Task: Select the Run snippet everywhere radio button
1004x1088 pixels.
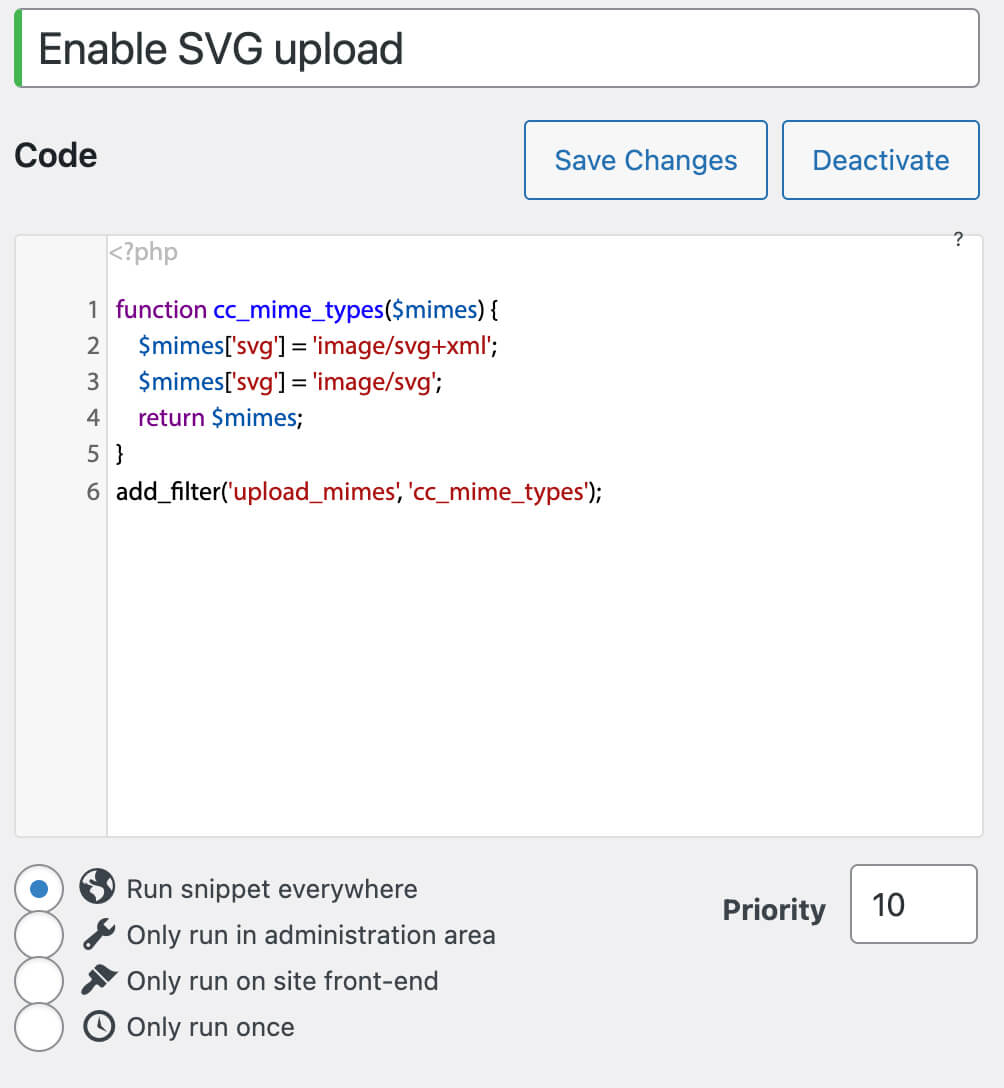Action: click(39, 888)
